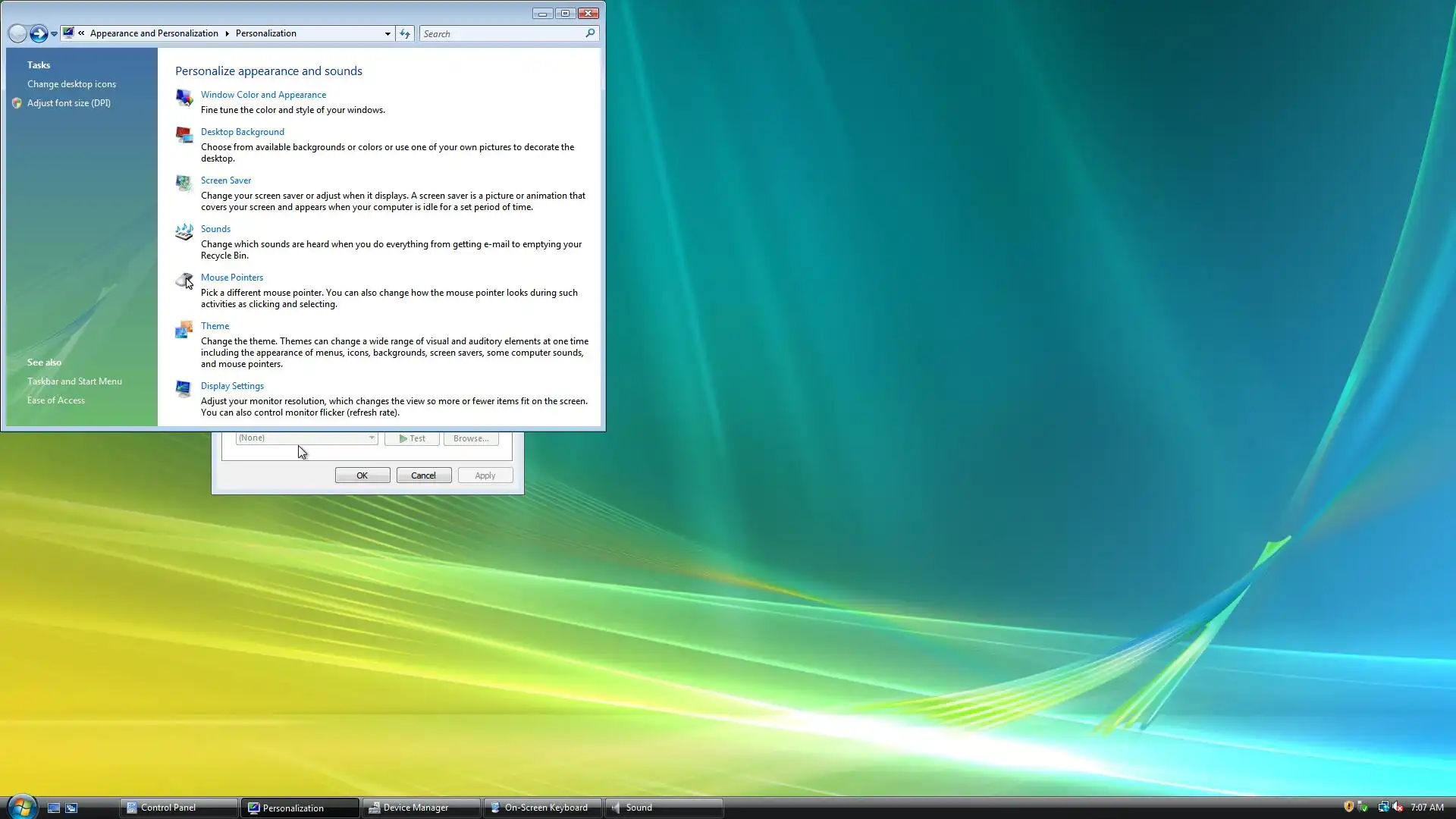Click the muted volume tray icon
Viewport: 1456px width, 819px height.
point(1398,807)
